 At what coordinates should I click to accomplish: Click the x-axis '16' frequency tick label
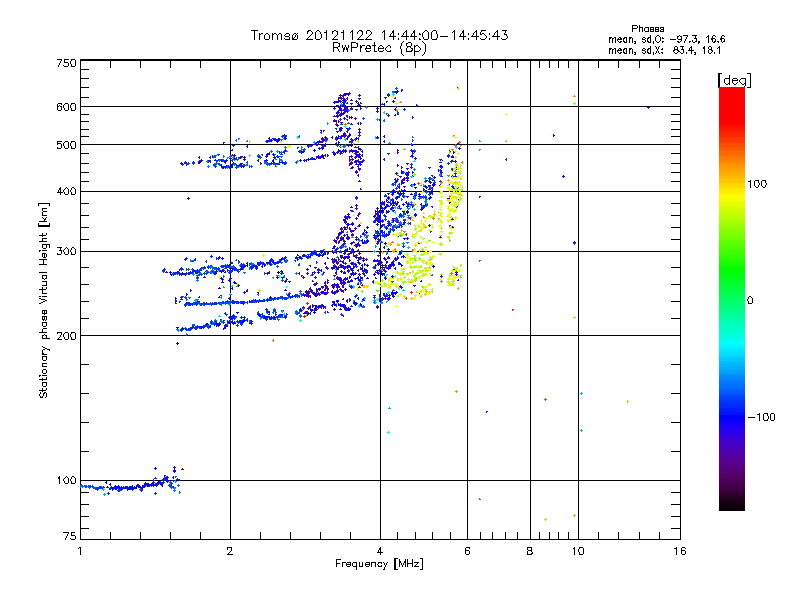point(680,551)
